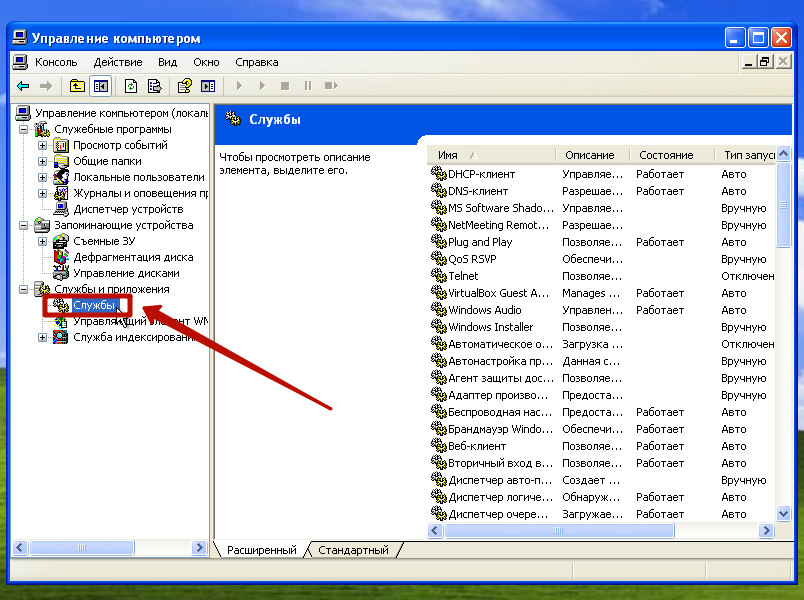Toggle the Show/Hide console tree button
This screenshot has height=600, width=804.
100,86
